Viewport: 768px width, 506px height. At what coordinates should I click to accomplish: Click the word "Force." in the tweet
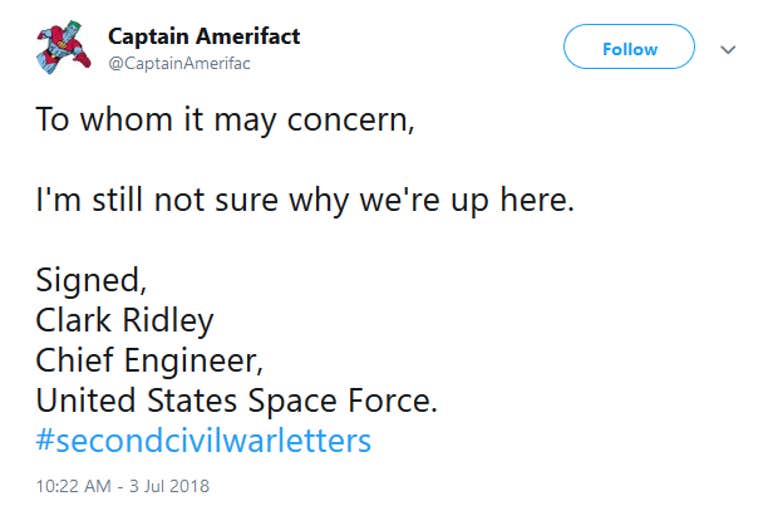point(392,401)
